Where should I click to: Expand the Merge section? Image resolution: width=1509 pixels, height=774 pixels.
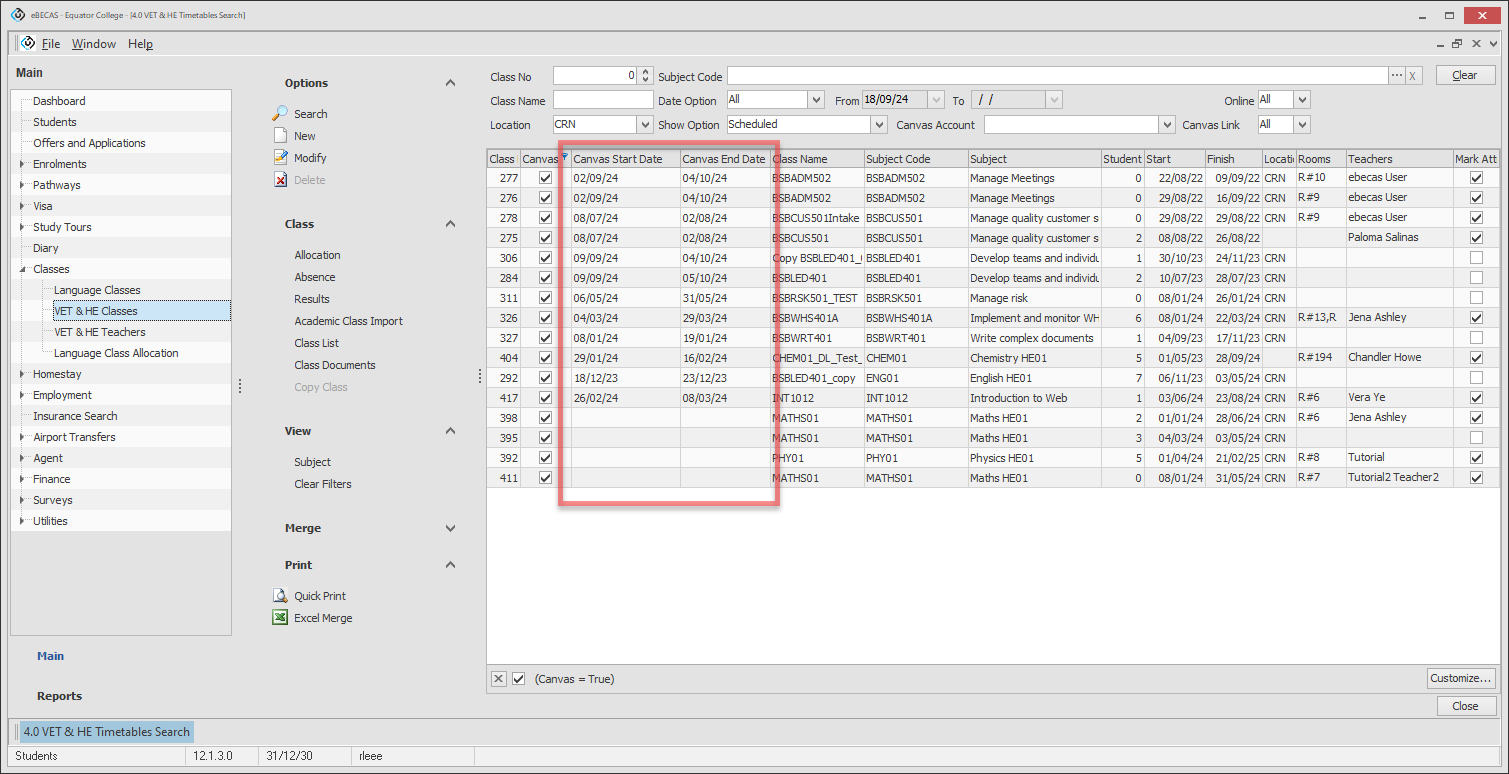click(450, 528)
